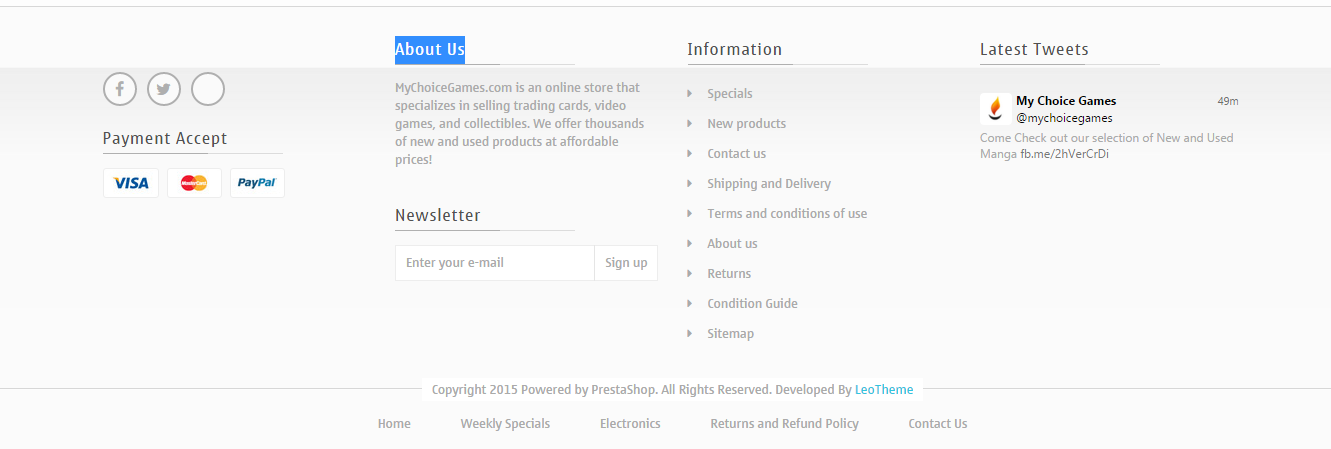Click the arrow beside Returns

coord(690,274)
